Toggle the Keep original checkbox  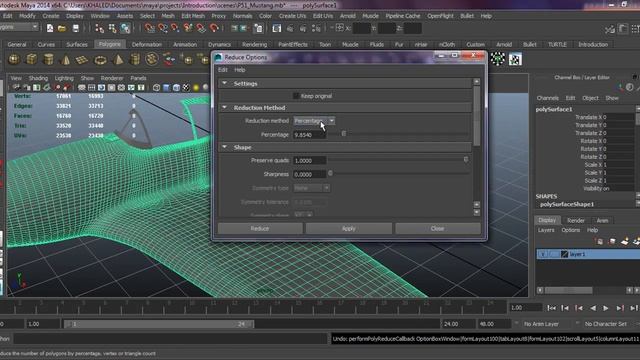point(296,96)
